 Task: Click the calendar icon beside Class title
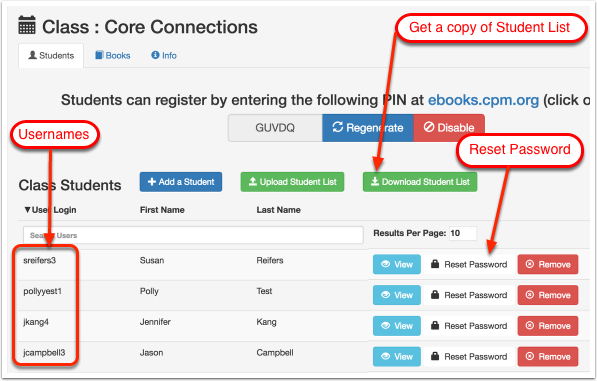click(27, 25)
